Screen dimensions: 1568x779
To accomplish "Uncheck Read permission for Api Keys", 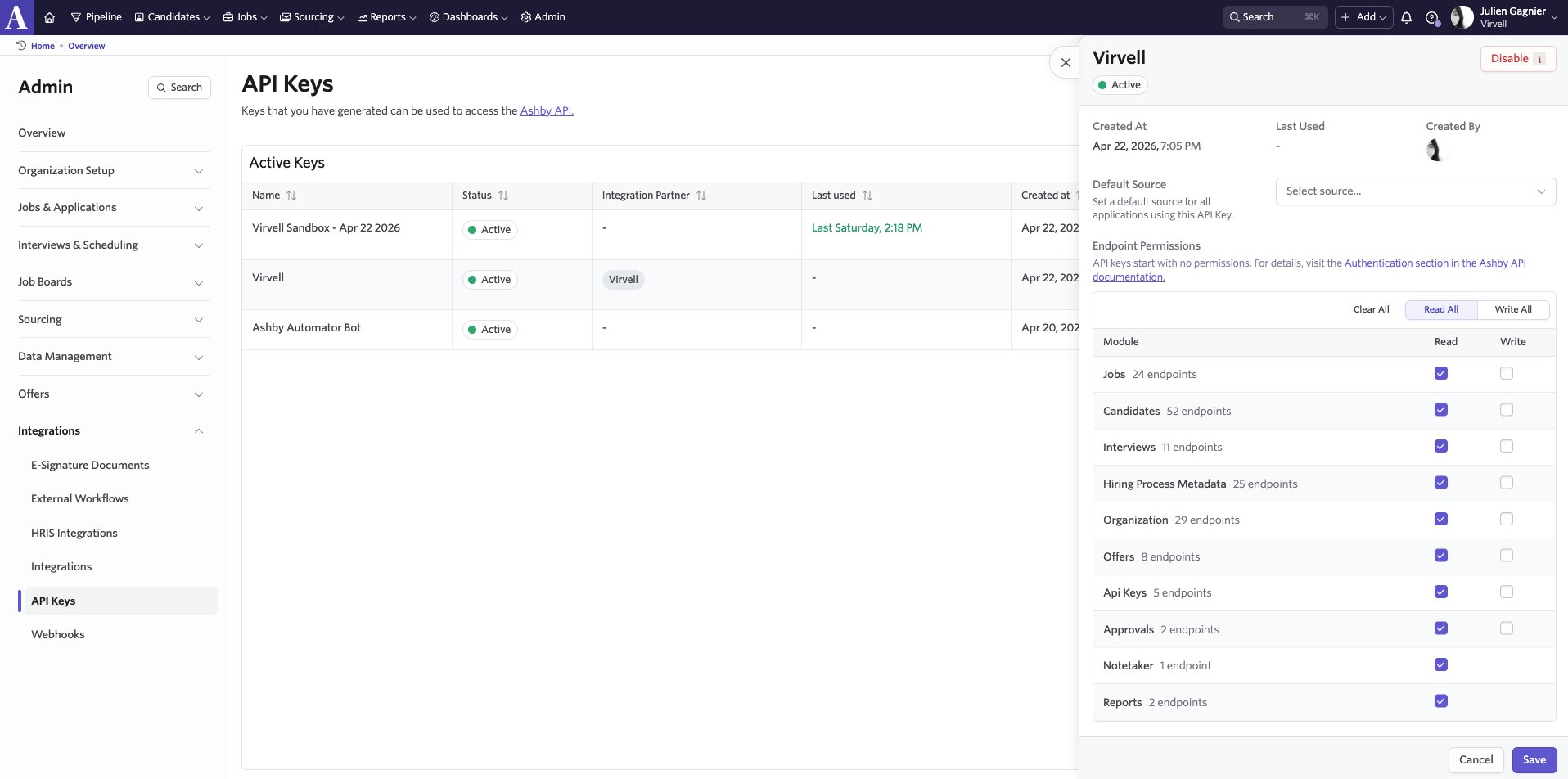I will (x=1441, y=592).
